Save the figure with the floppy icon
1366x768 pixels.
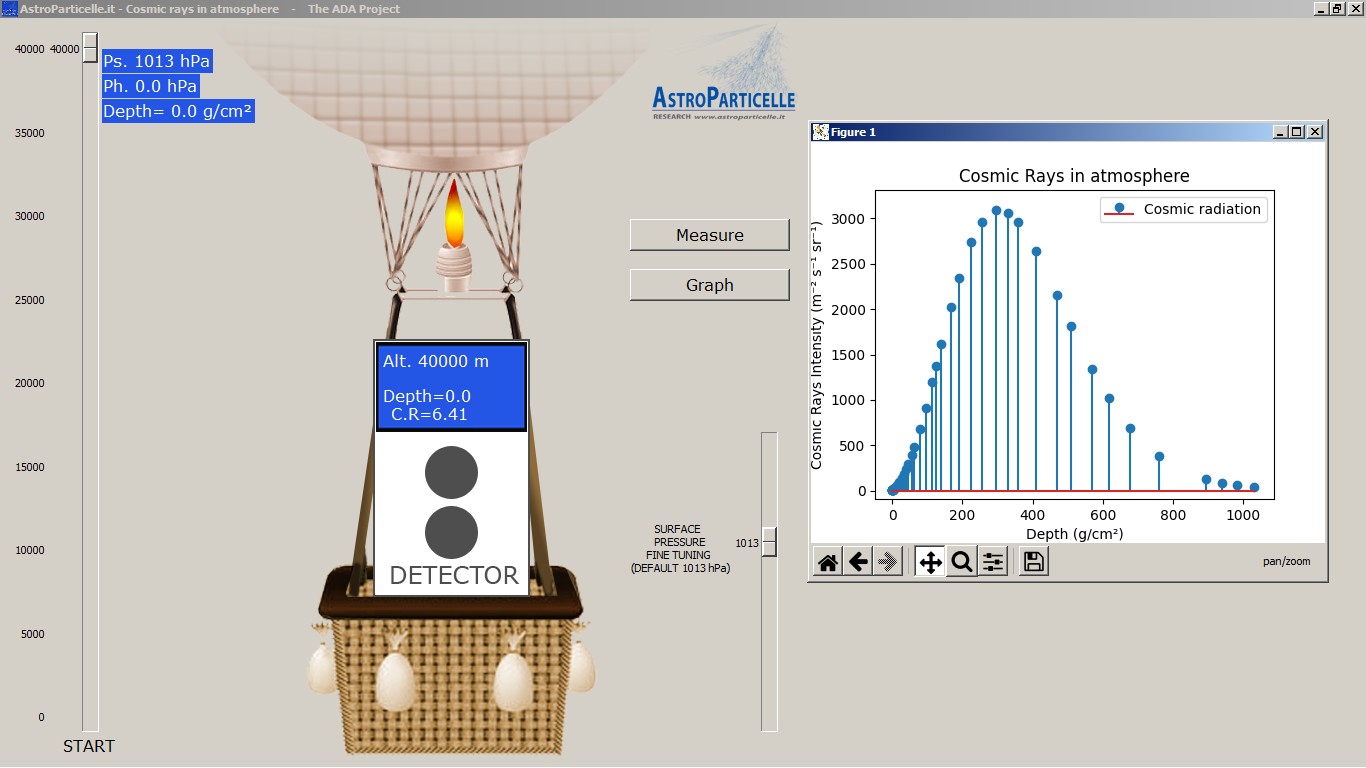[x=1035, y=562]
